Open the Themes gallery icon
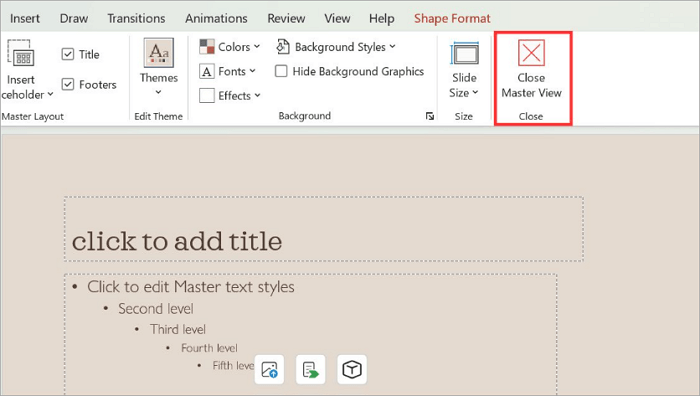700x396 pixels. click(x=158, y=53)
